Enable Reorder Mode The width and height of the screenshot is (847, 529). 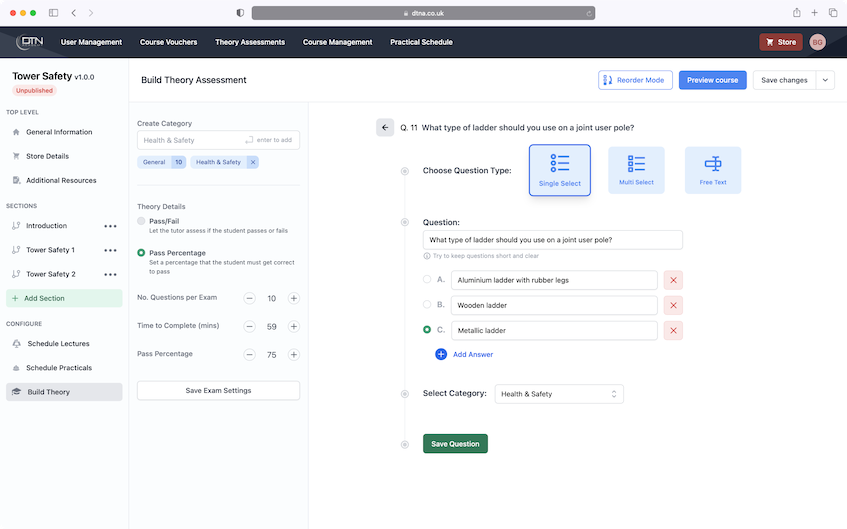pos(635,80)
